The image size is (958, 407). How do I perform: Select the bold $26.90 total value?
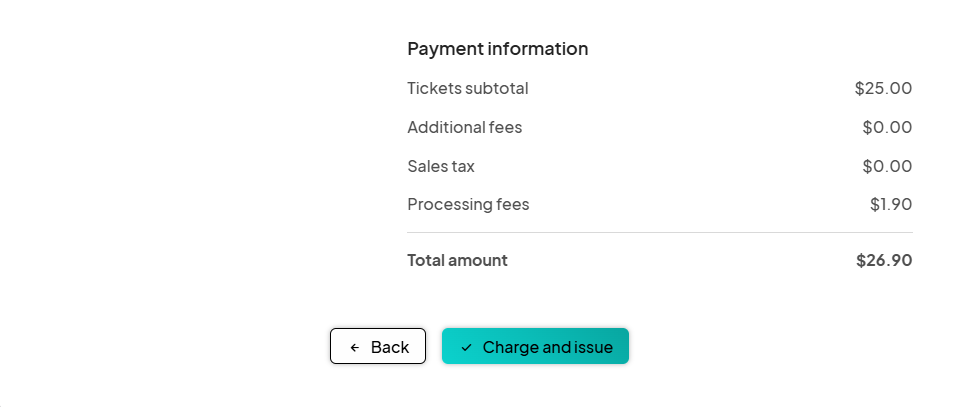pos(884,260)
